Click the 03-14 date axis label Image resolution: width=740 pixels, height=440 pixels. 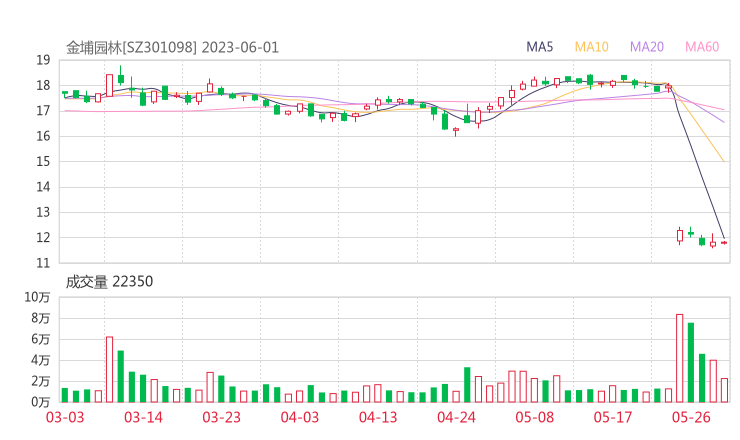coord(143,417)
